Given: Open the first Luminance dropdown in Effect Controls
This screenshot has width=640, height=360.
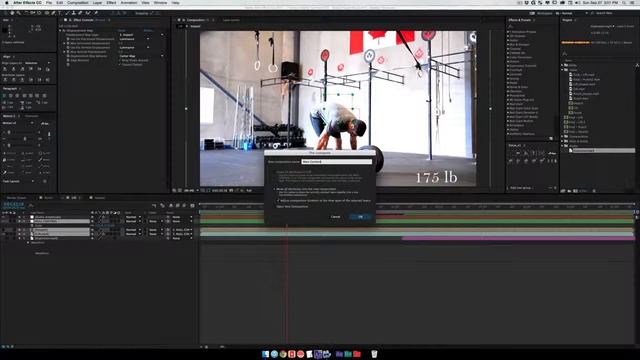Looking at the screenshot, I should pyautogui.click(x=135, y=39).
